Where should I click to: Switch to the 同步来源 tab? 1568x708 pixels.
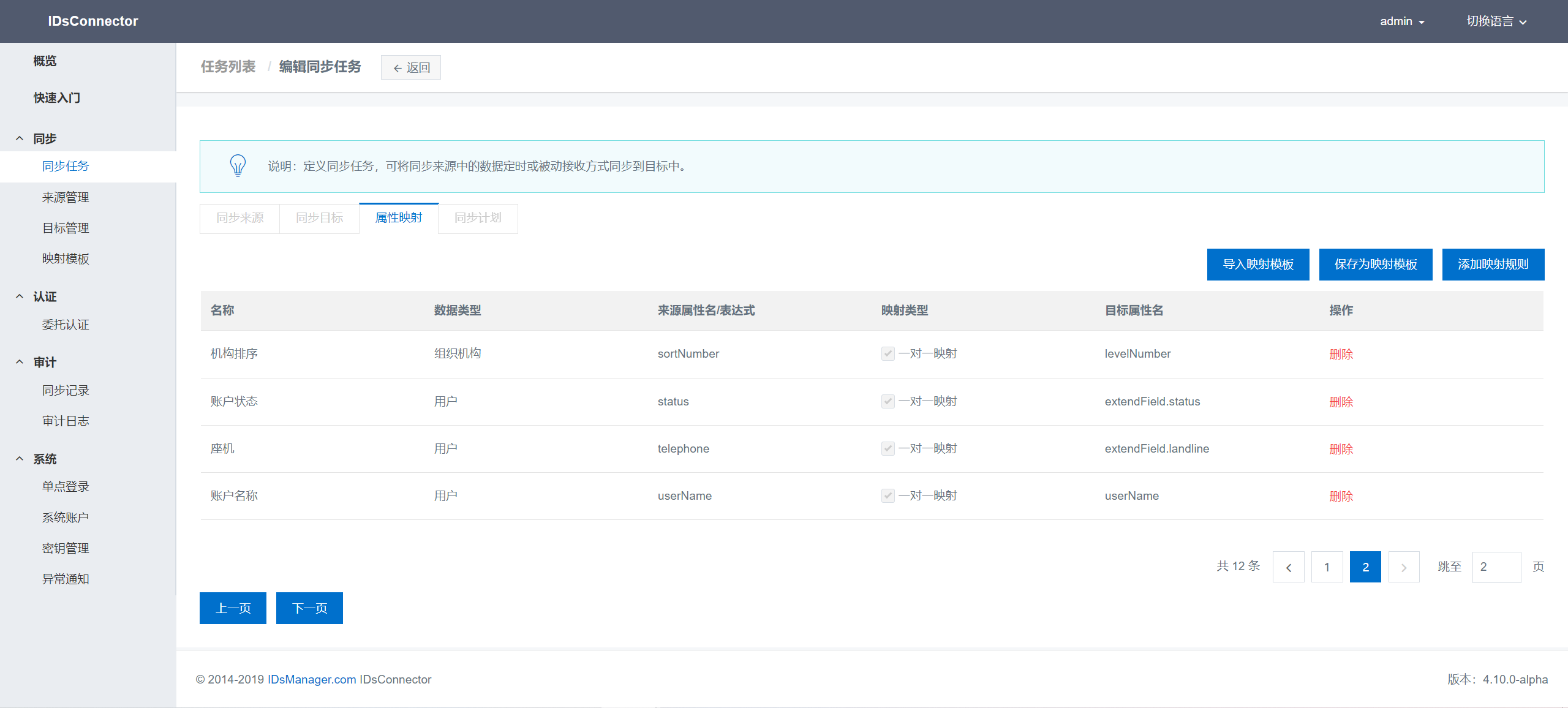tap(239, 218)
